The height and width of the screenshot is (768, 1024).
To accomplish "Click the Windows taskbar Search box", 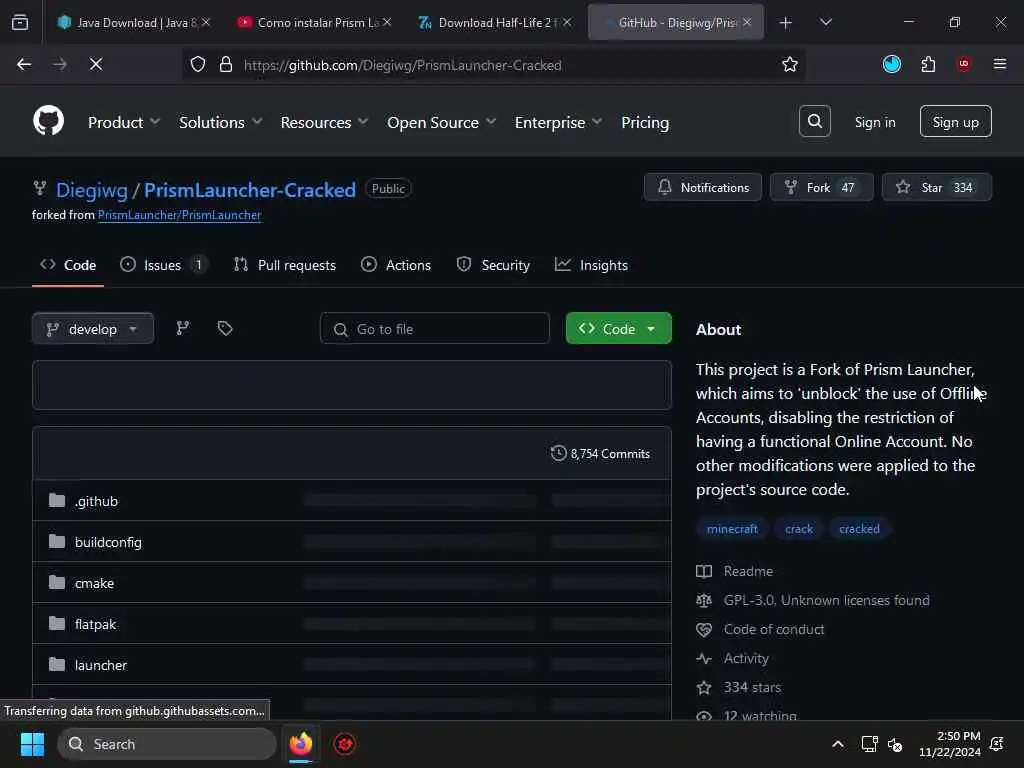I will [167, 744].
